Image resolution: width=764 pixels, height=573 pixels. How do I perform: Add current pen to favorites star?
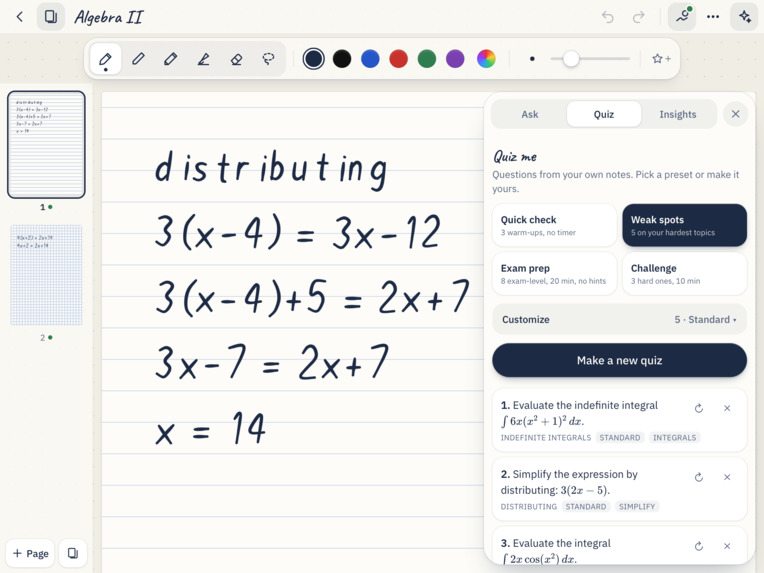[661, 58]
